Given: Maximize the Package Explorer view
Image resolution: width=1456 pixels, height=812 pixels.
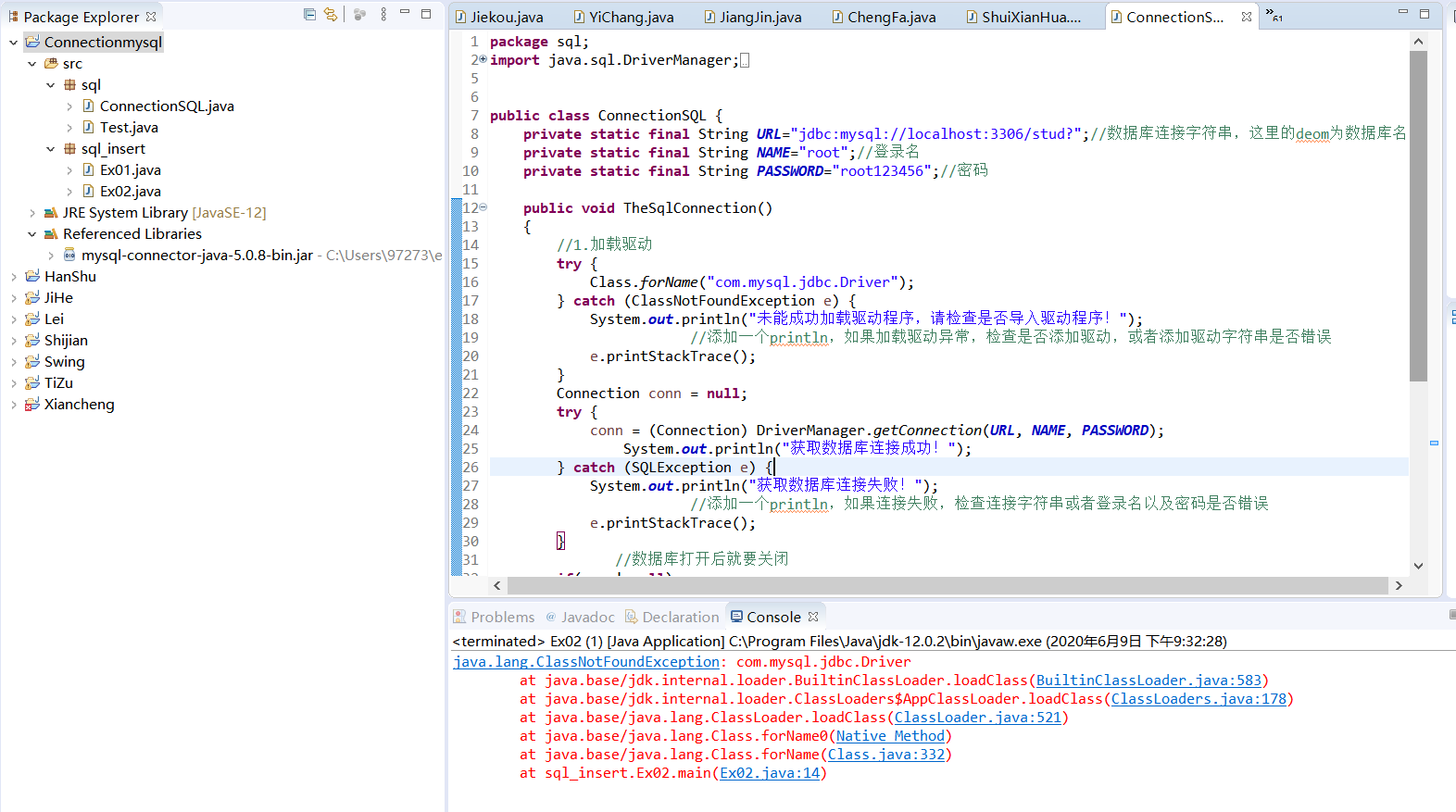Looking at the screenshot, I should [426, 13].
